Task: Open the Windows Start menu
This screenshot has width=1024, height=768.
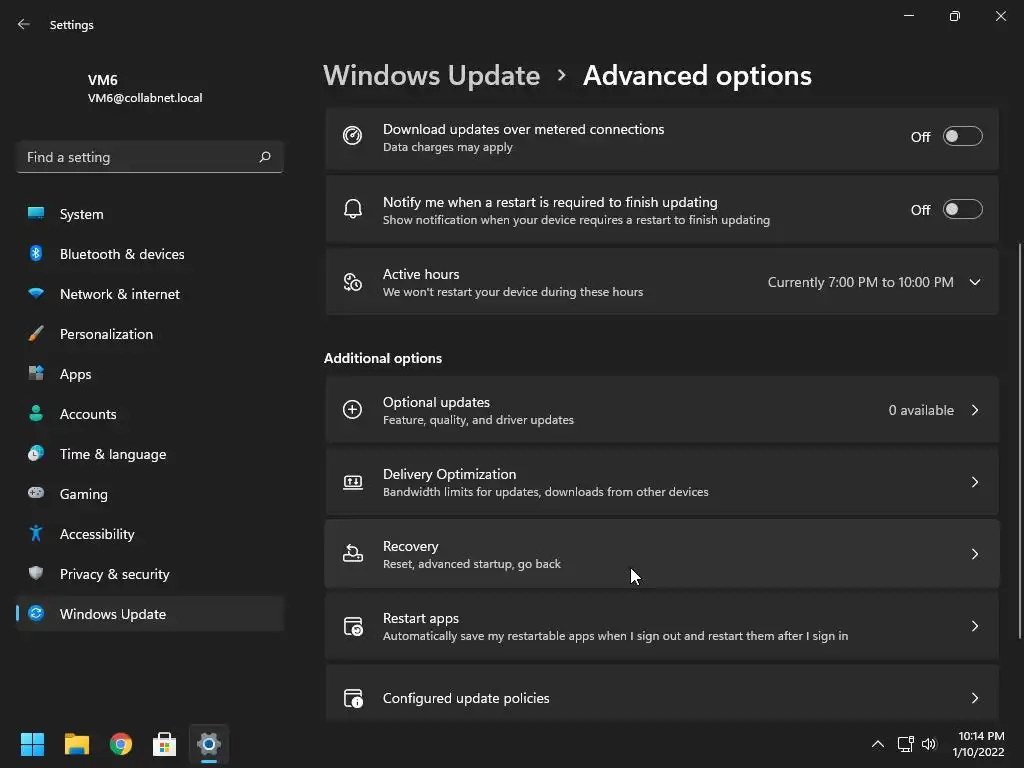Action: pyautogui.click(x=32, y=744)
